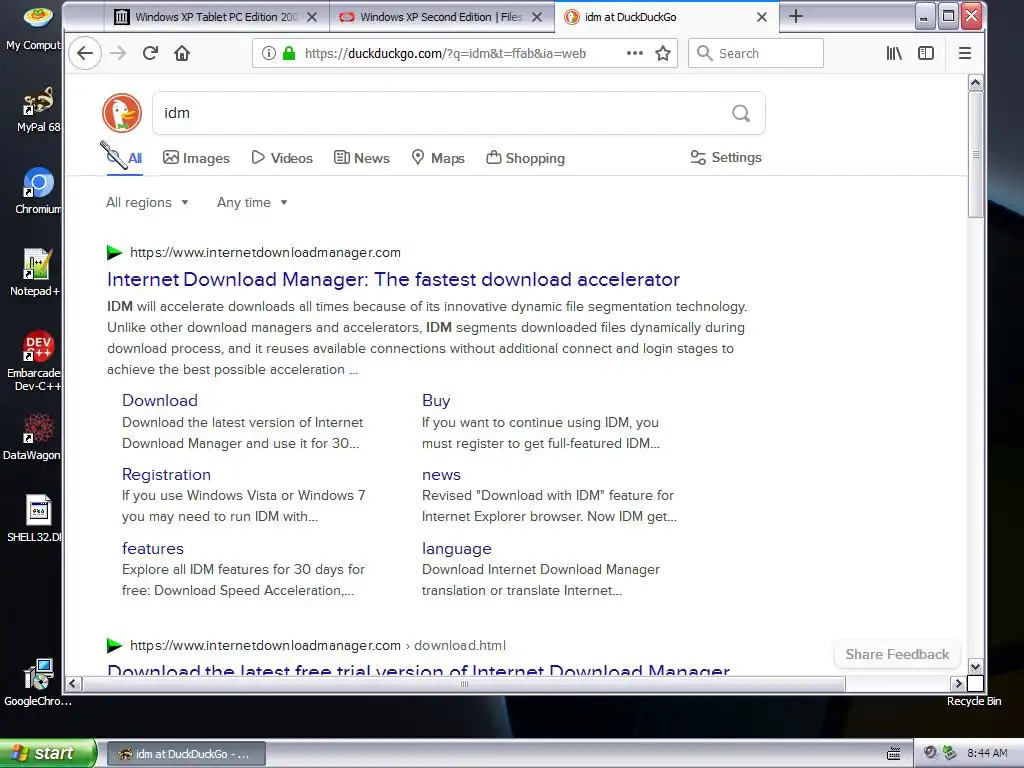Close the idm at DuckDuckGo tab

[761, 17]
